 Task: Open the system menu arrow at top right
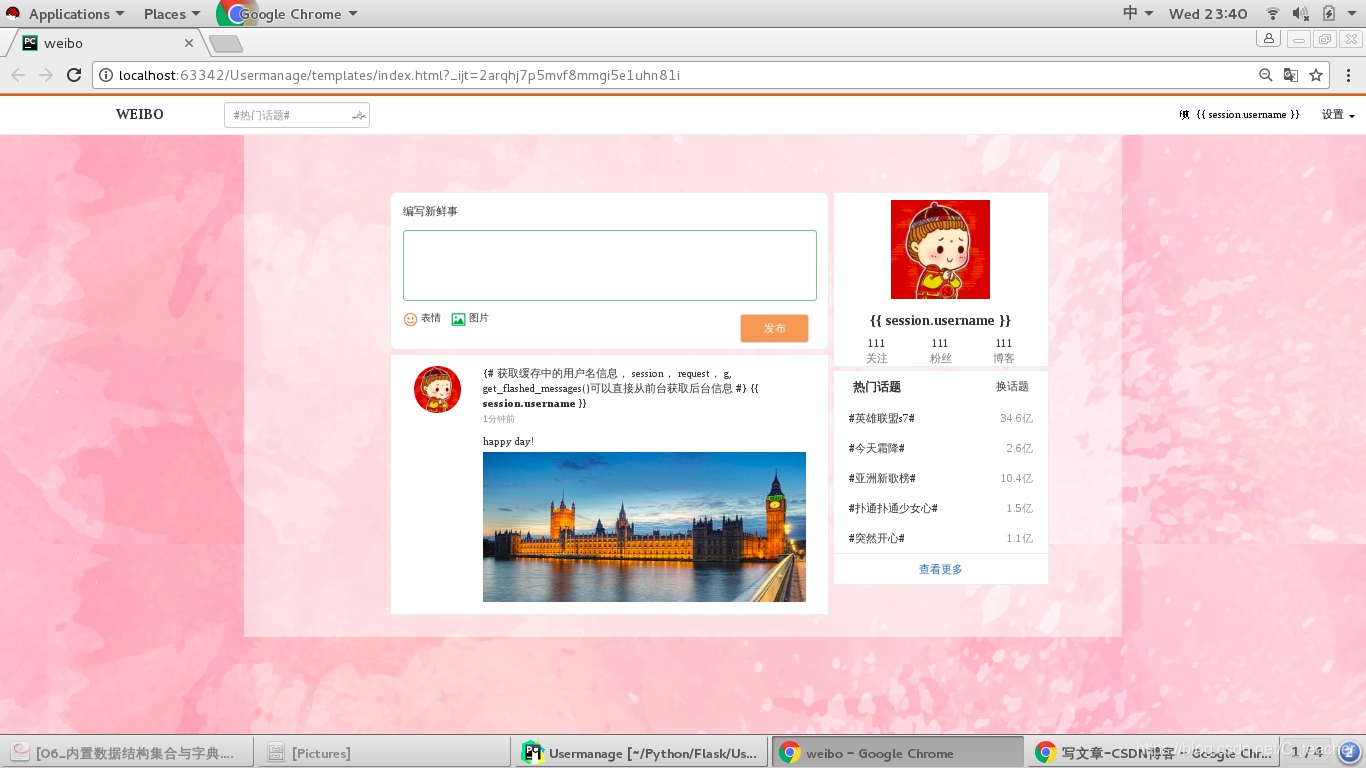(x=1351, y=14)
